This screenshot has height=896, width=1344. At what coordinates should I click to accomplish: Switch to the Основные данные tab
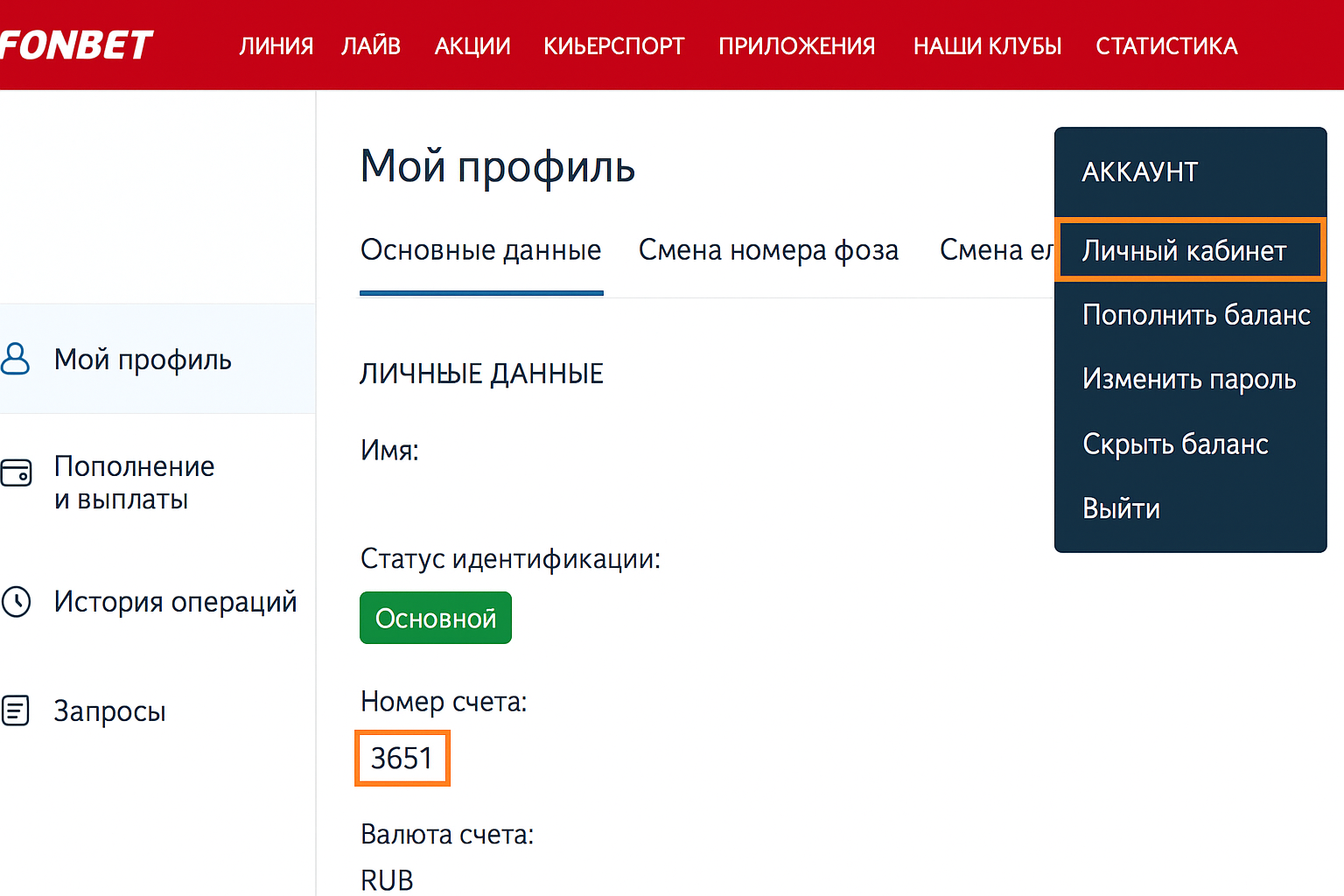pos(480,251)
